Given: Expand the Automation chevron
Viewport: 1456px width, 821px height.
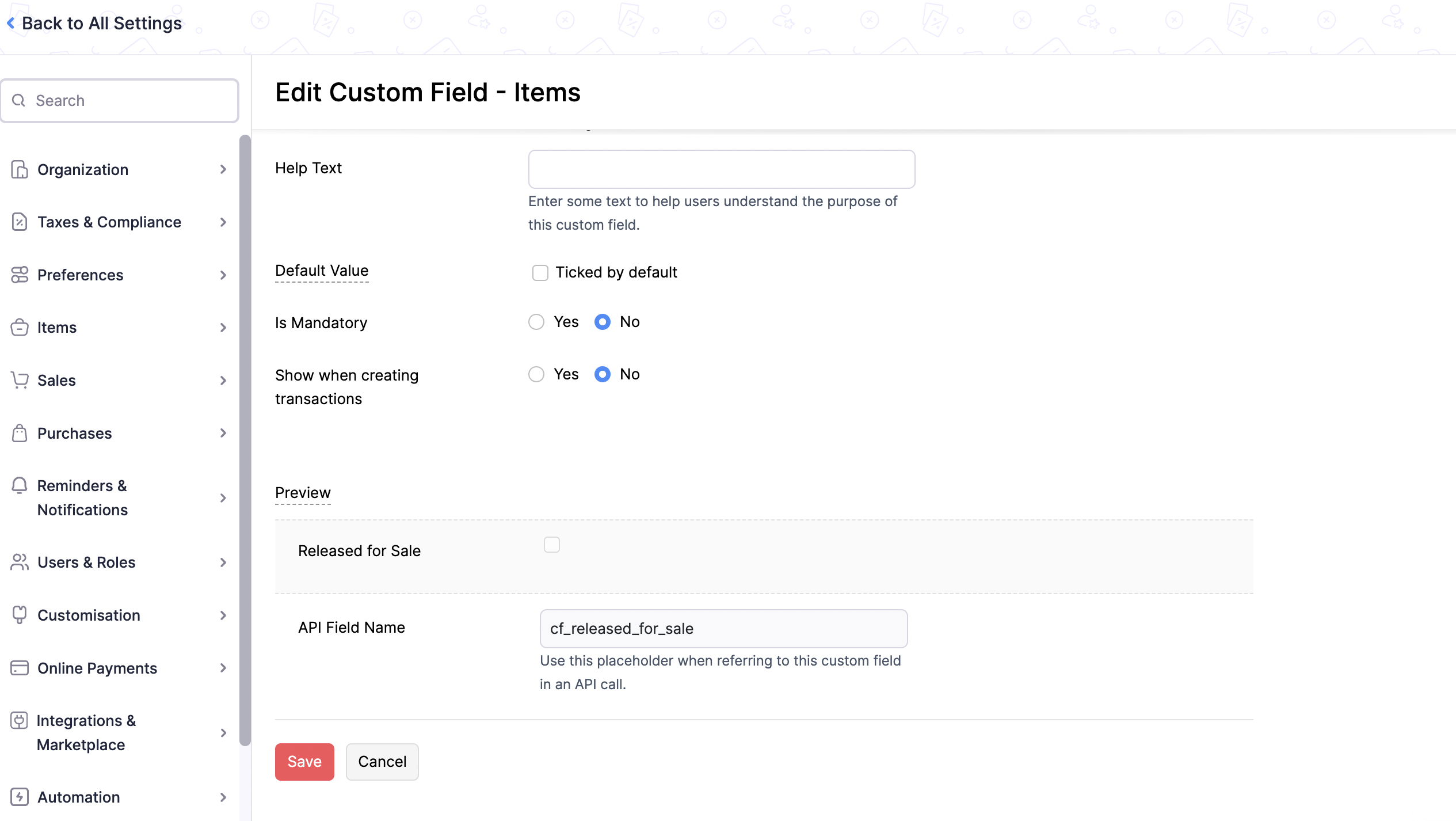Looking at the screenshot, I should [x=223, y=797].
